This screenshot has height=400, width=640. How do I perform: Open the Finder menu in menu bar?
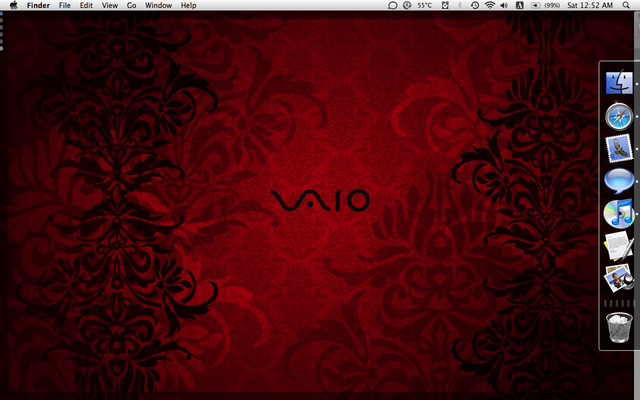pos(38,5)
